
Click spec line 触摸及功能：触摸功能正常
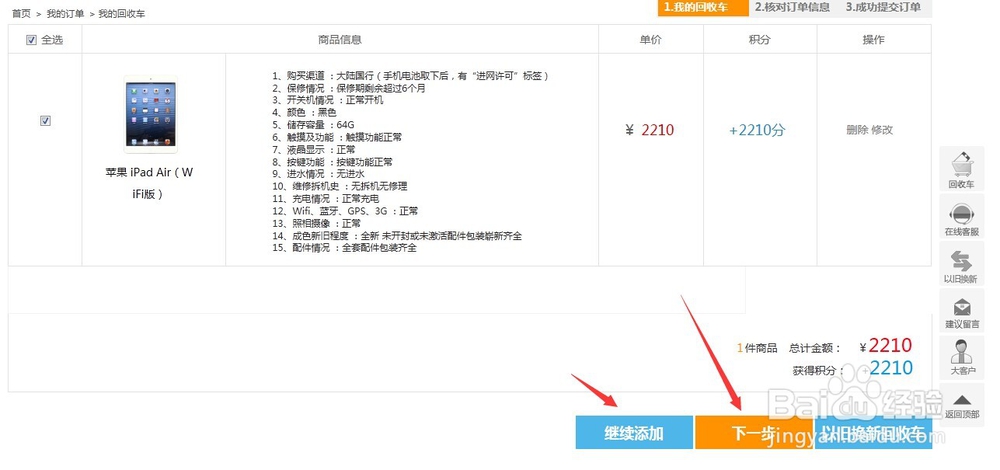(x=337, y=137)
